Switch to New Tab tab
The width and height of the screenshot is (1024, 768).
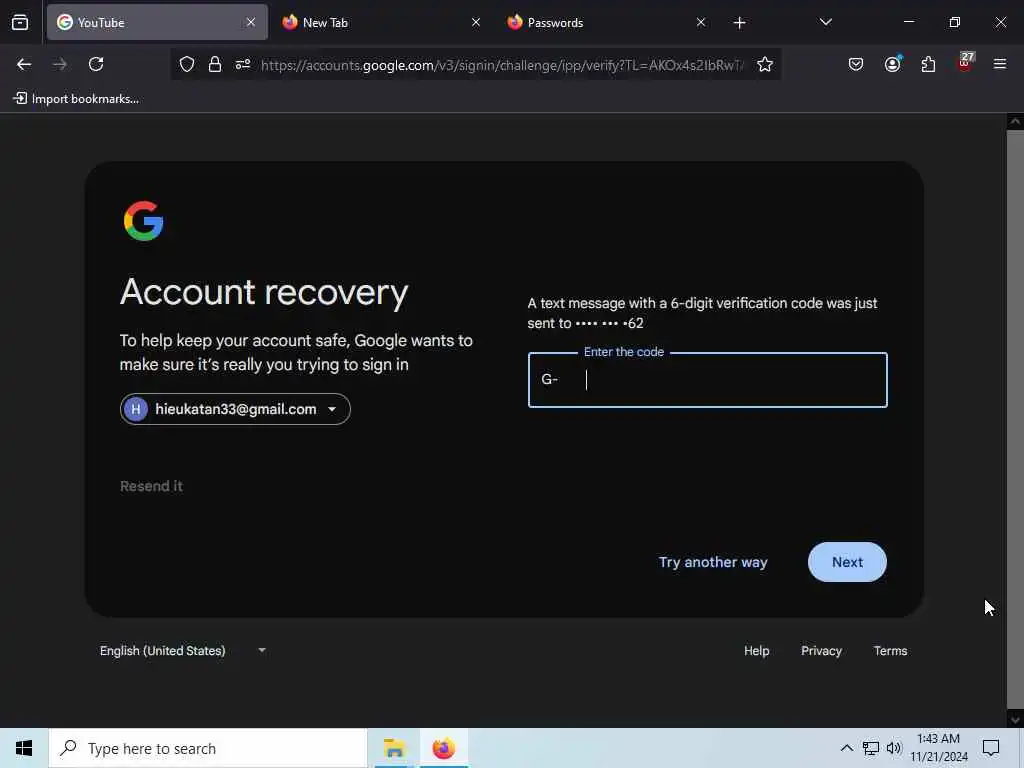tap(380, 23)
